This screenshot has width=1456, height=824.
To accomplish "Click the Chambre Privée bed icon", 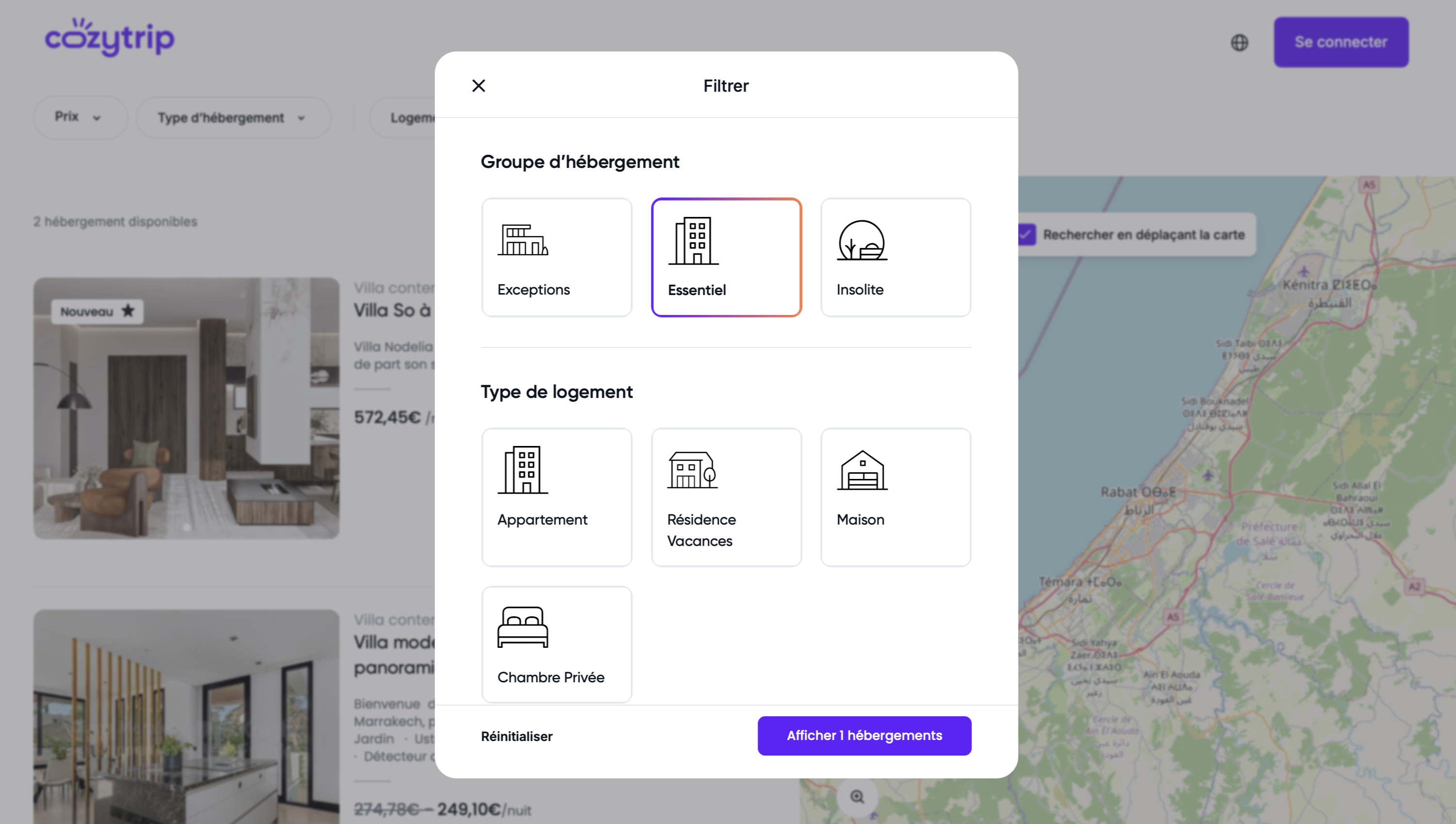I will click(522, 627).
